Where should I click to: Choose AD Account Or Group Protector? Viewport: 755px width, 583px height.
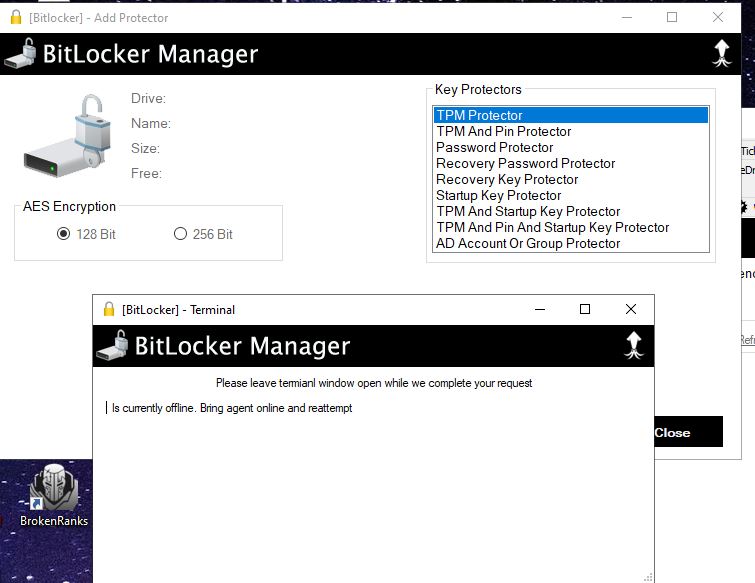[x=571, y=243]
